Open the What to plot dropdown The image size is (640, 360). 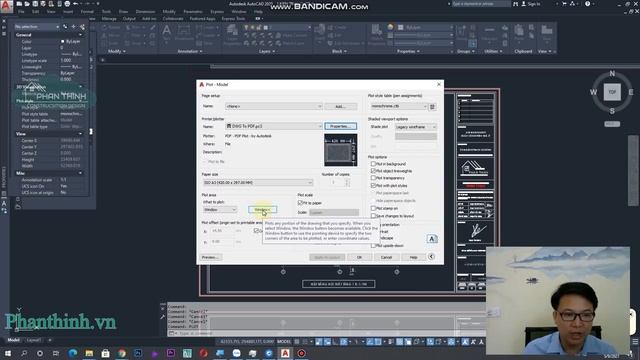tap(220, 209)
